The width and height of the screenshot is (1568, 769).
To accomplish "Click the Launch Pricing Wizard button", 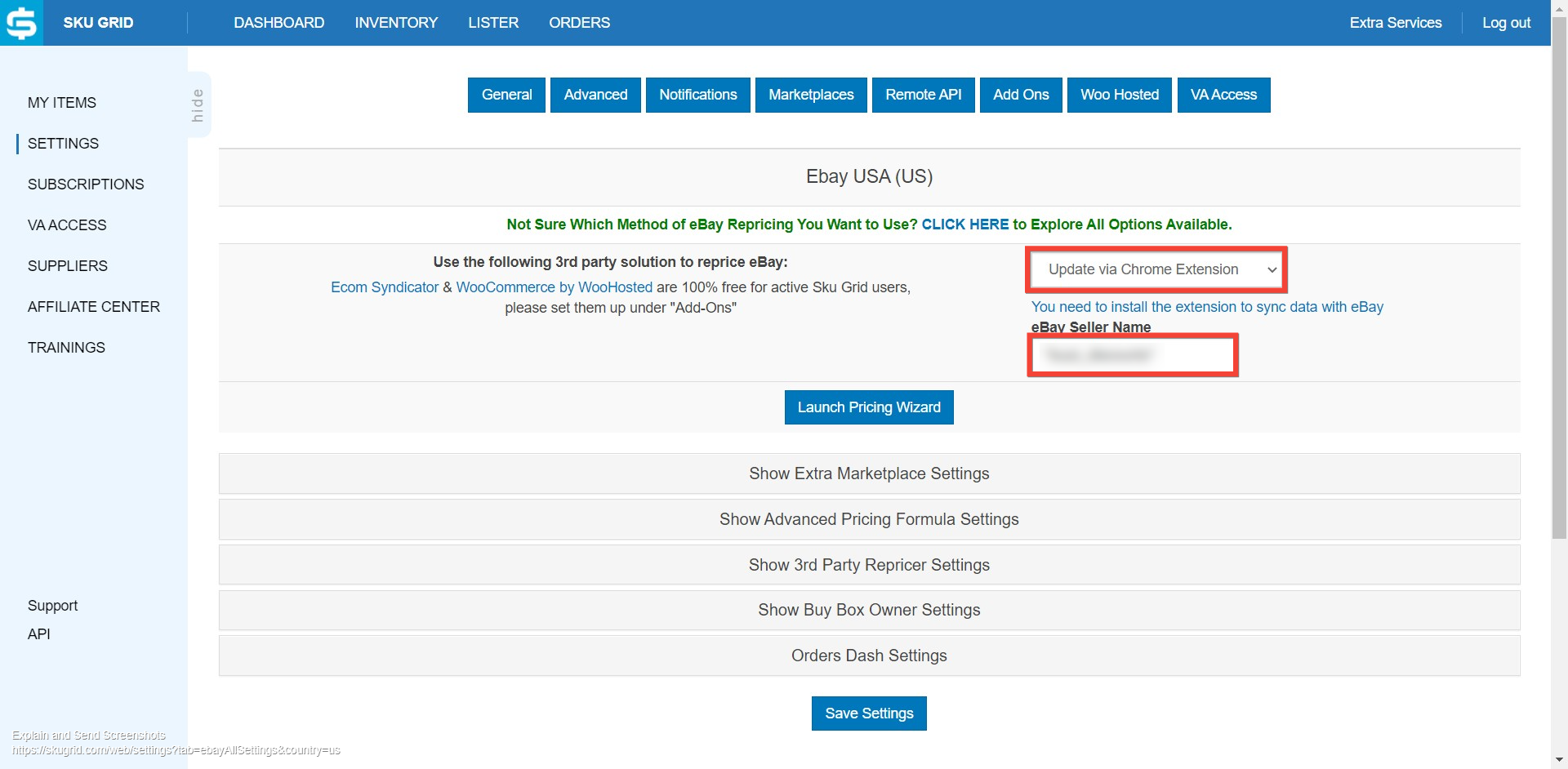I will tap(869, 407).
